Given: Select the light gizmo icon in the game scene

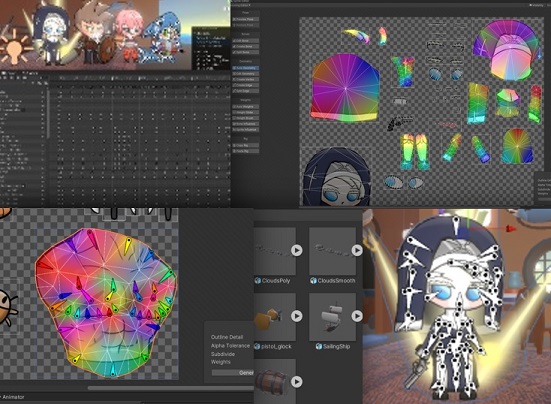Looking at the screenshot, I should (x=13, y=47).
